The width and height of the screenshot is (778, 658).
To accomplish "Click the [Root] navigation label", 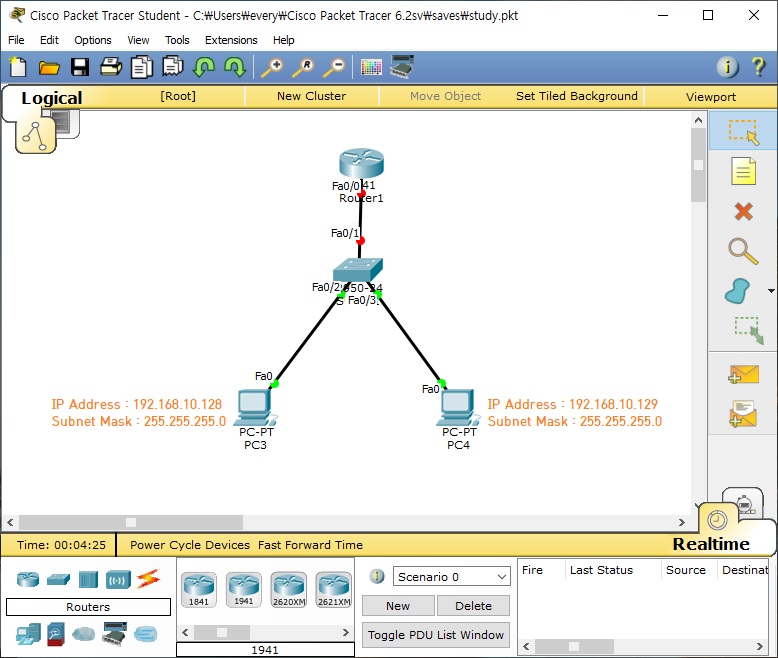I will 178,96.
